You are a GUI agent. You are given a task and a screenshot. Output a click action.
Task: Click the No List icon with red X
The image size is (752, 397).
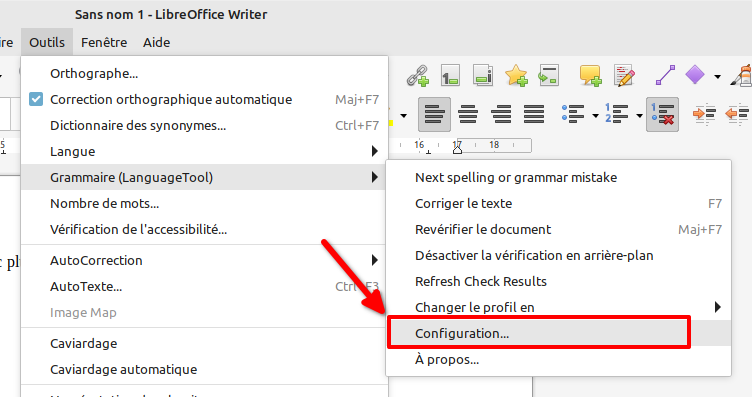click(x=662, y=114)
